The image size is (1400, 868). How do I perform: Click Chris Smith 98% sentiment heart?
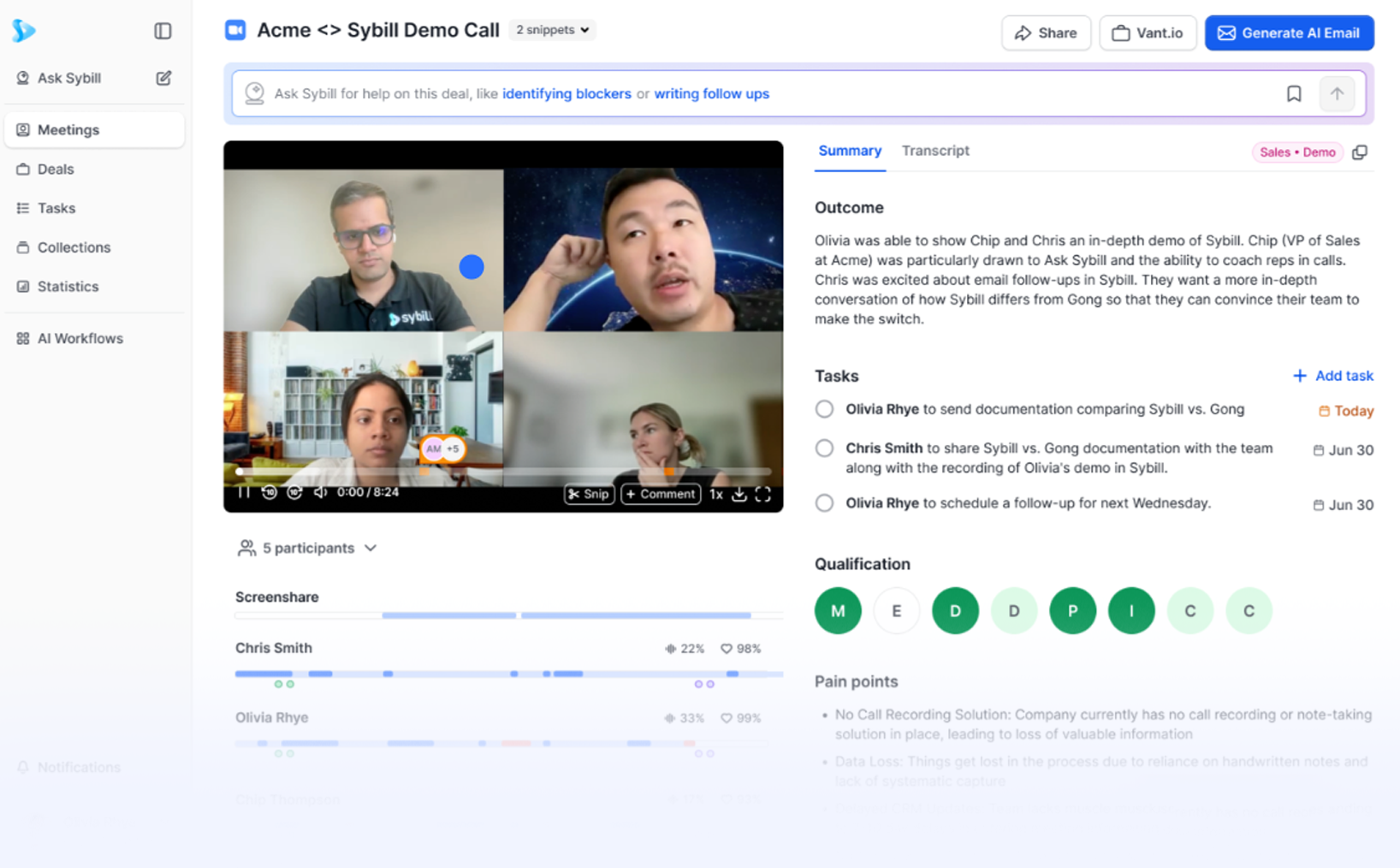point(741,649)
